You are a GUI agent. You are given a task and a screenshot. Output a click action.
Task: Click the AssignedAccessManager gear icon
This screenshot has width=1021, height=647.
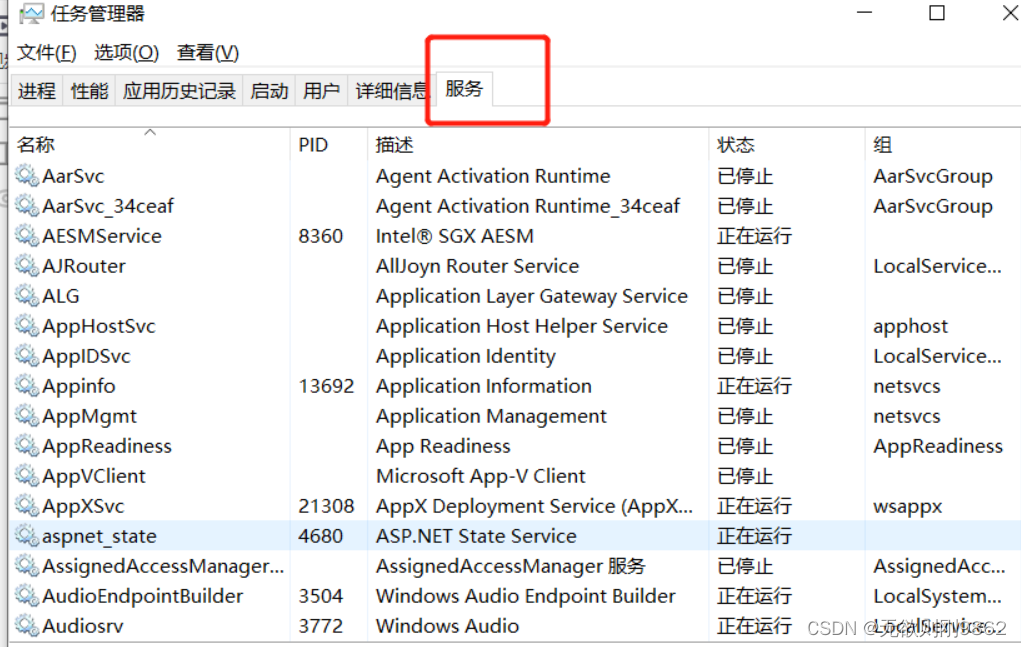click(x=27, y=566)
